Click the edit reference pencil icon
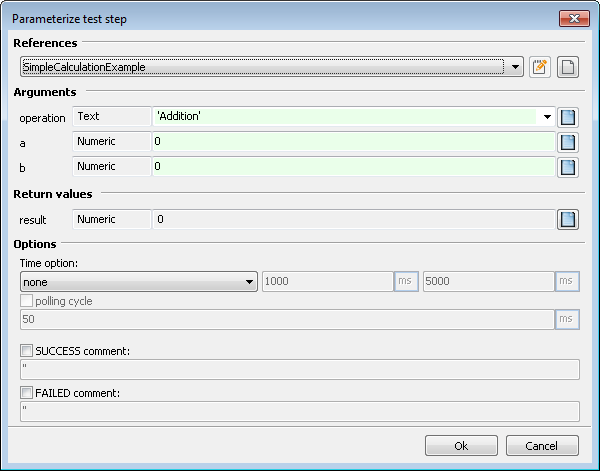This screenshot has height=471, width=600. click(540, 67)
